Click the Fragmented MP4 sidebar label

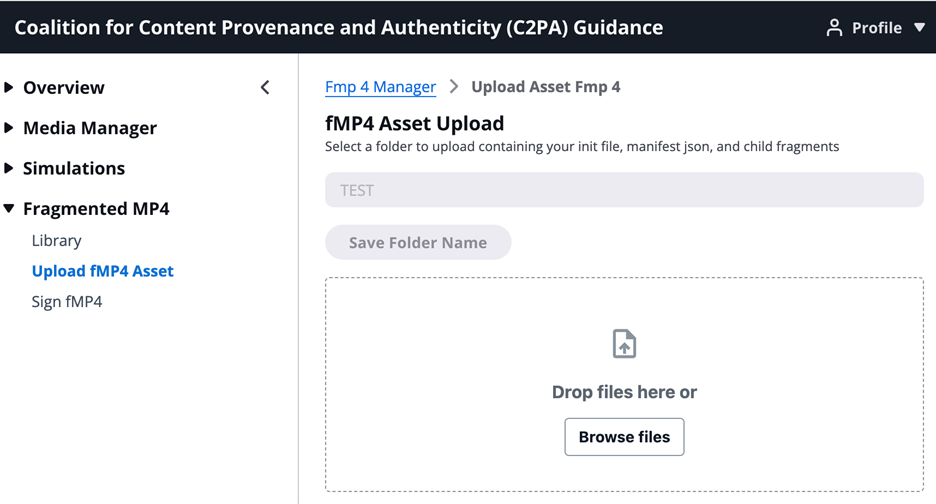(96, 209)
